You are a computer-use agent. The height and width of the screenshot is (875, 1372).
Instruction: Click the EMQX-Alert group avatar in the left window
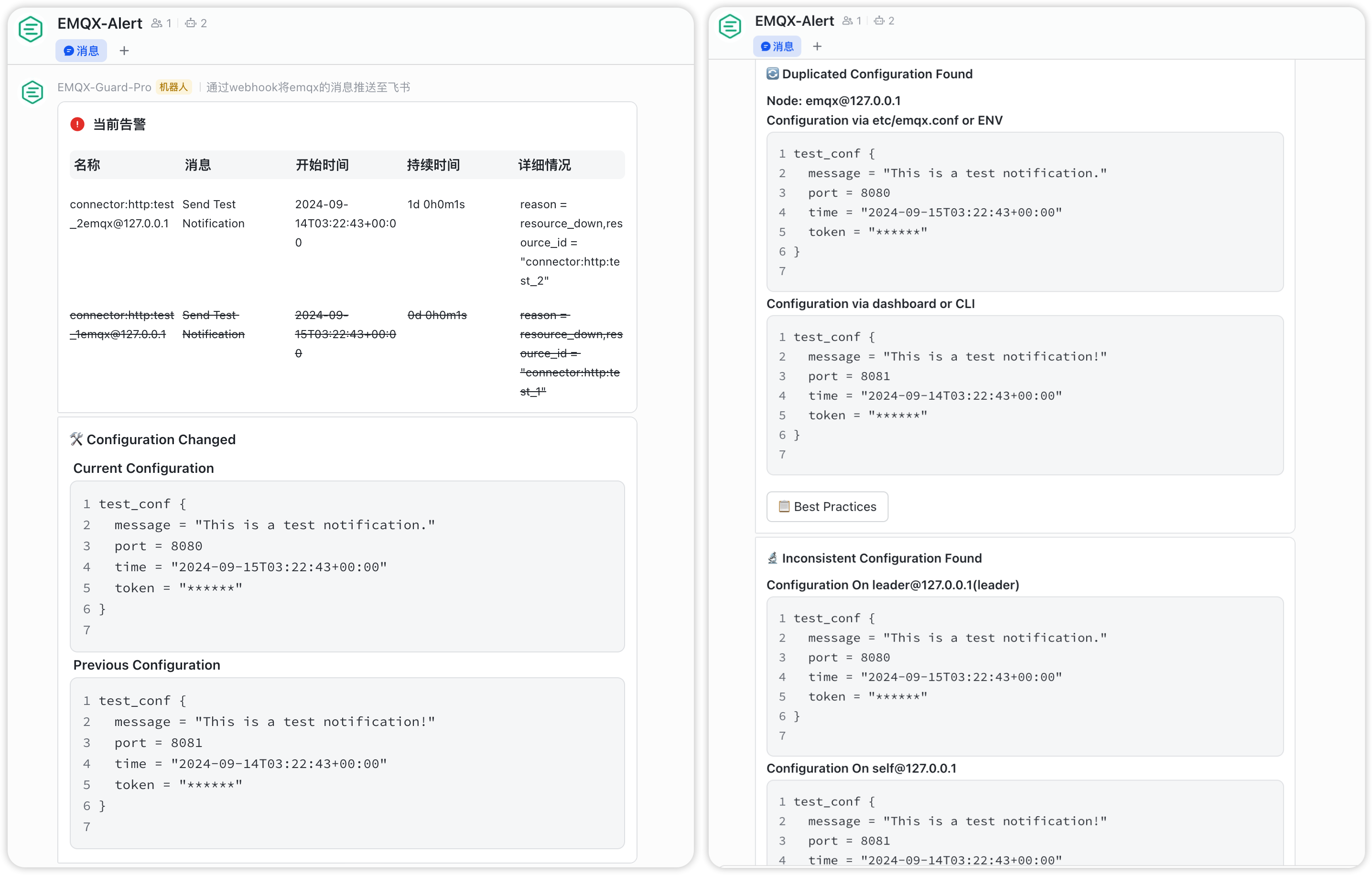tap(30, 29)
